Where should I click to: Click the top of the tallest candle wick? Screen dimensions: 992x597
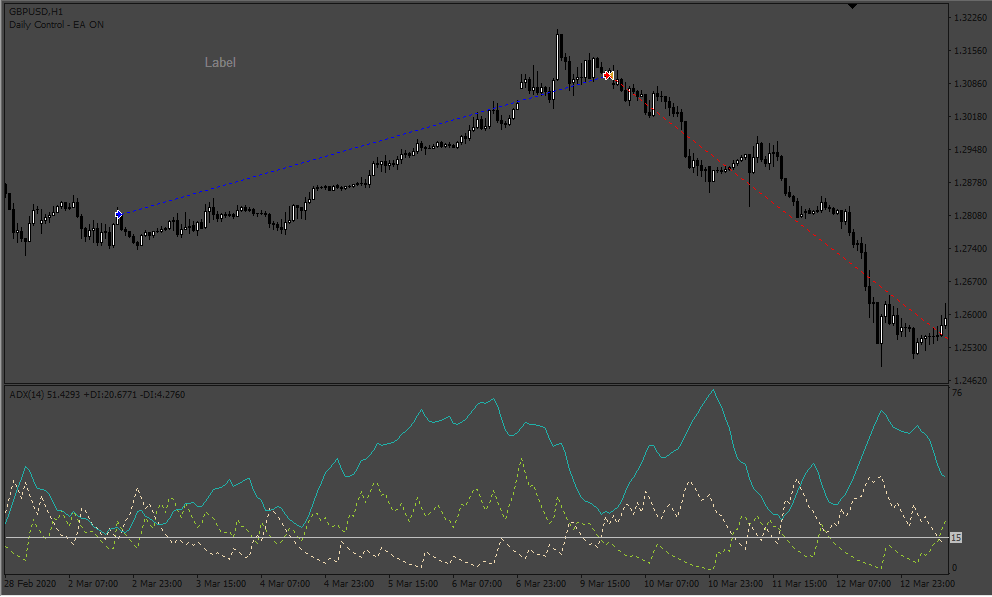click(557, 30)
